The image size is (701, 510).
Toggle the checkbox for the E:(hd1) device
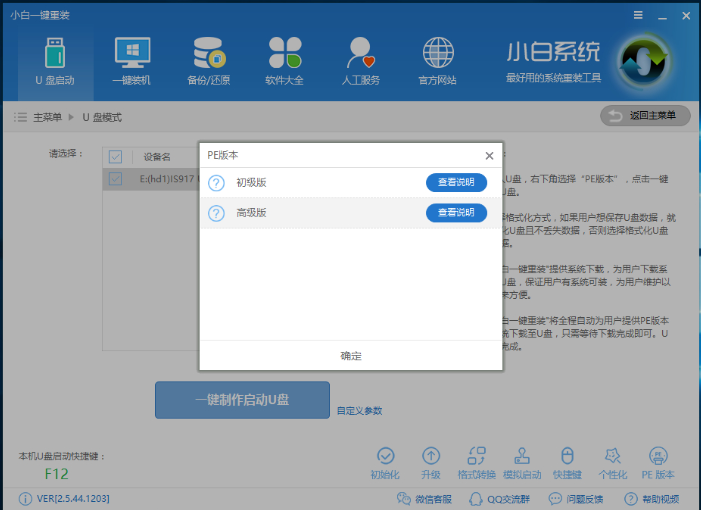click(115, 179)
